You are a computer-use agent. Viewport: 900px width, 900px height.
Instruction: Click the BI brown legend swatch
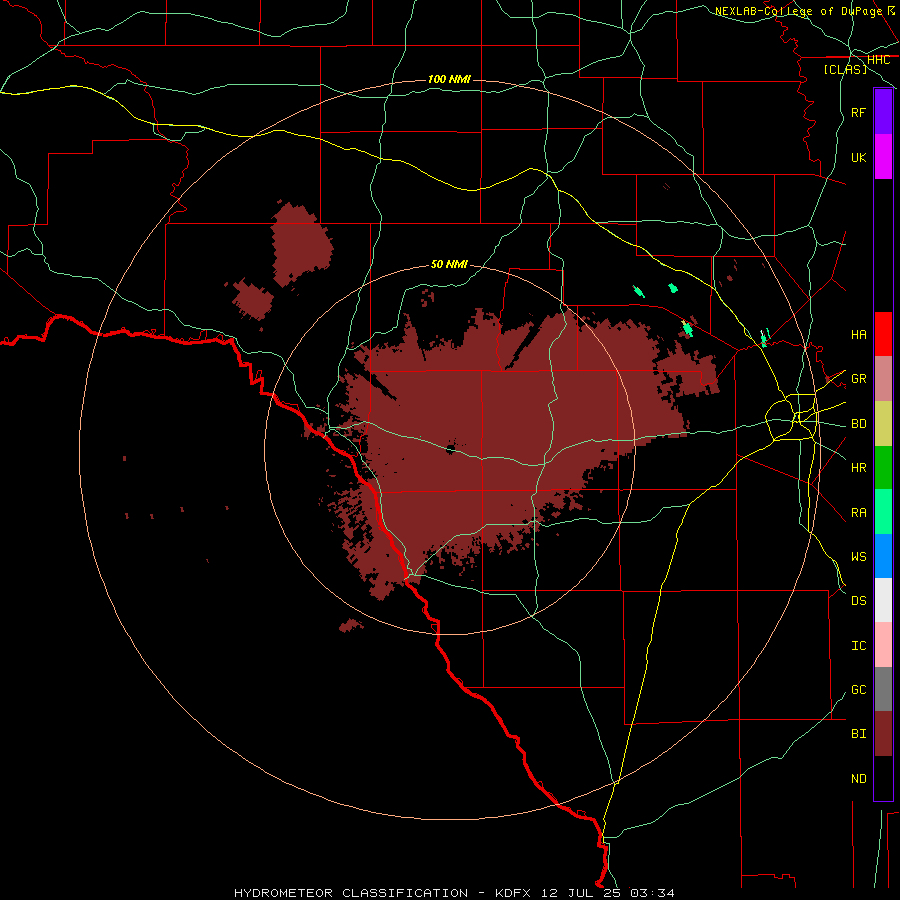[x=883, y=734]
